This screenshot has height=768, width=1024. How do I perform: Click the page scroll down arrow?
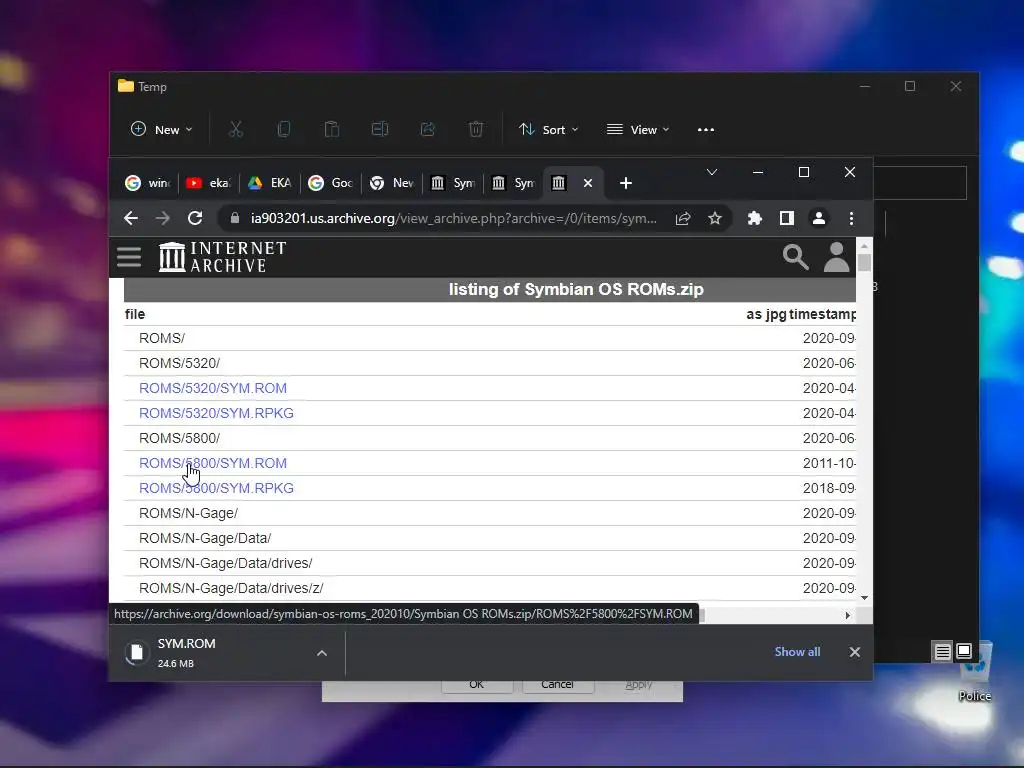[x=865, y=598]
